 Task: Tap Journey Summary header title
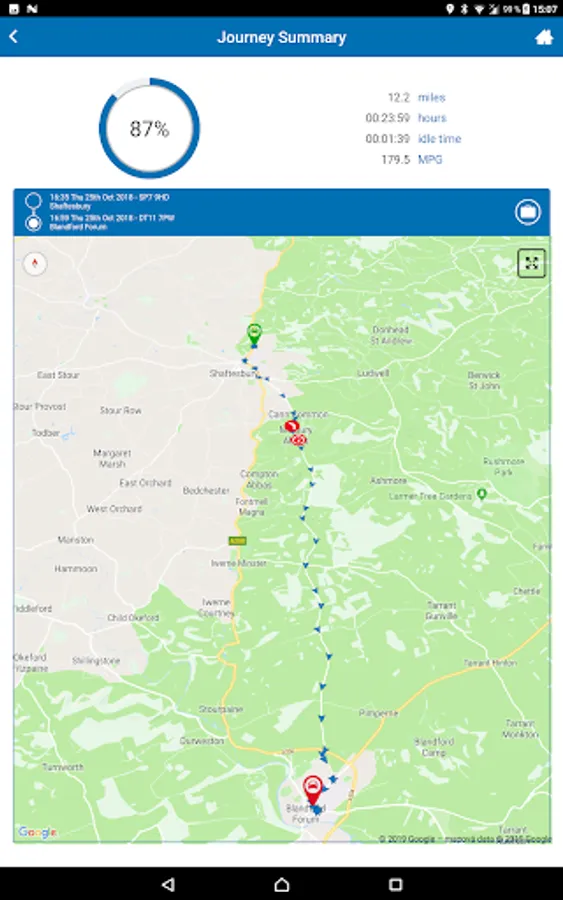[281, 37]
